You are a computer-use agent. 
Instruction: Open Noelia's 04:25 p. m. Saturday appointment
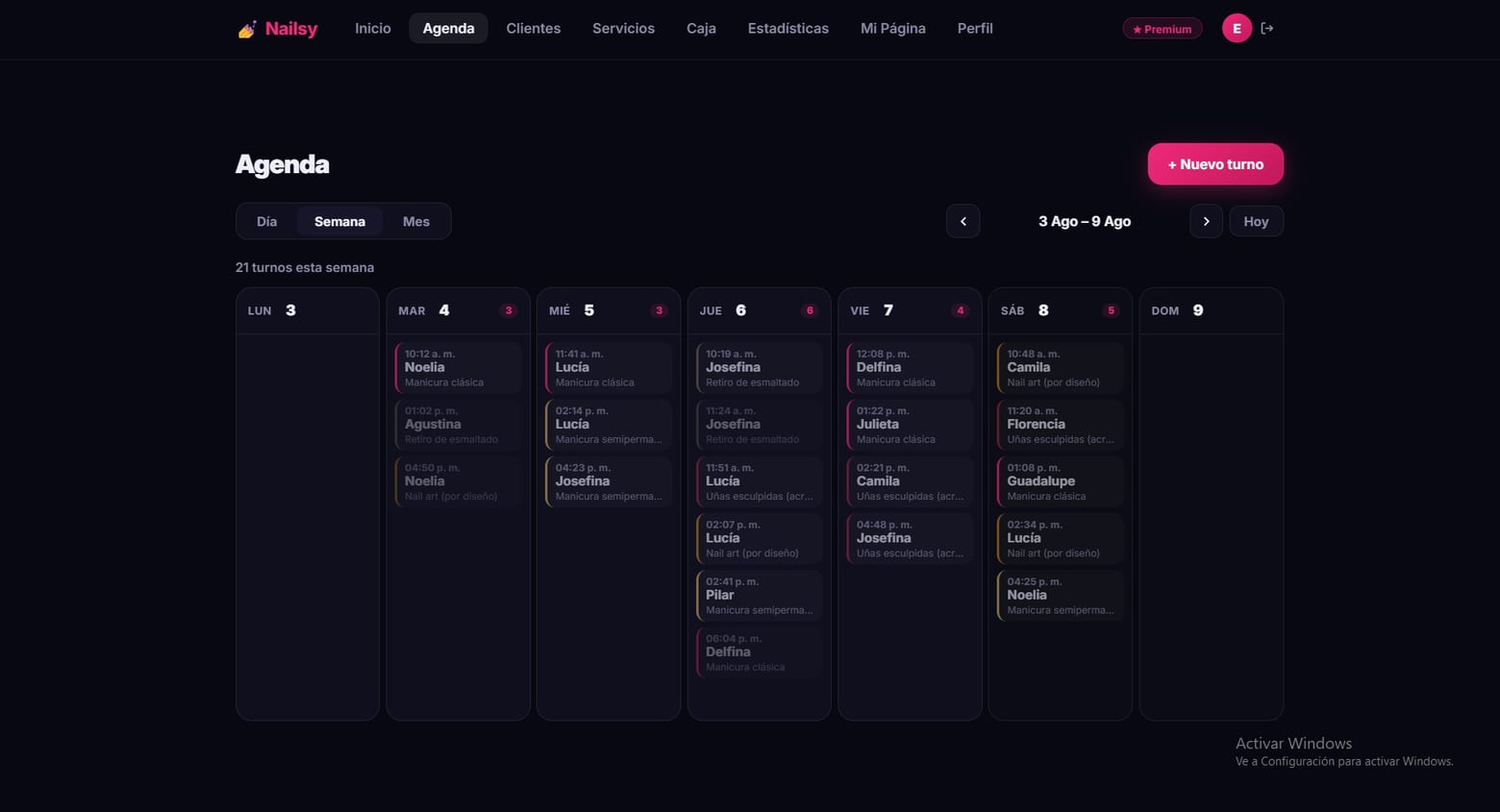point(1061,596)
